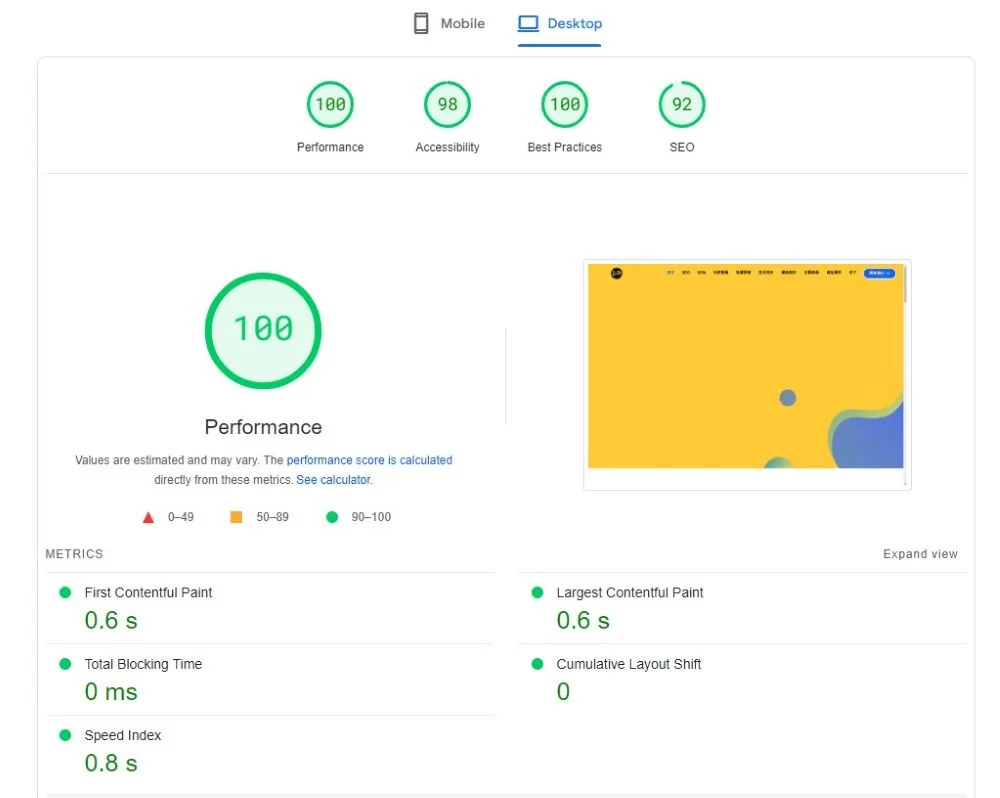
Task: Open the performance score is calculated link
Action: pos(369,460)
